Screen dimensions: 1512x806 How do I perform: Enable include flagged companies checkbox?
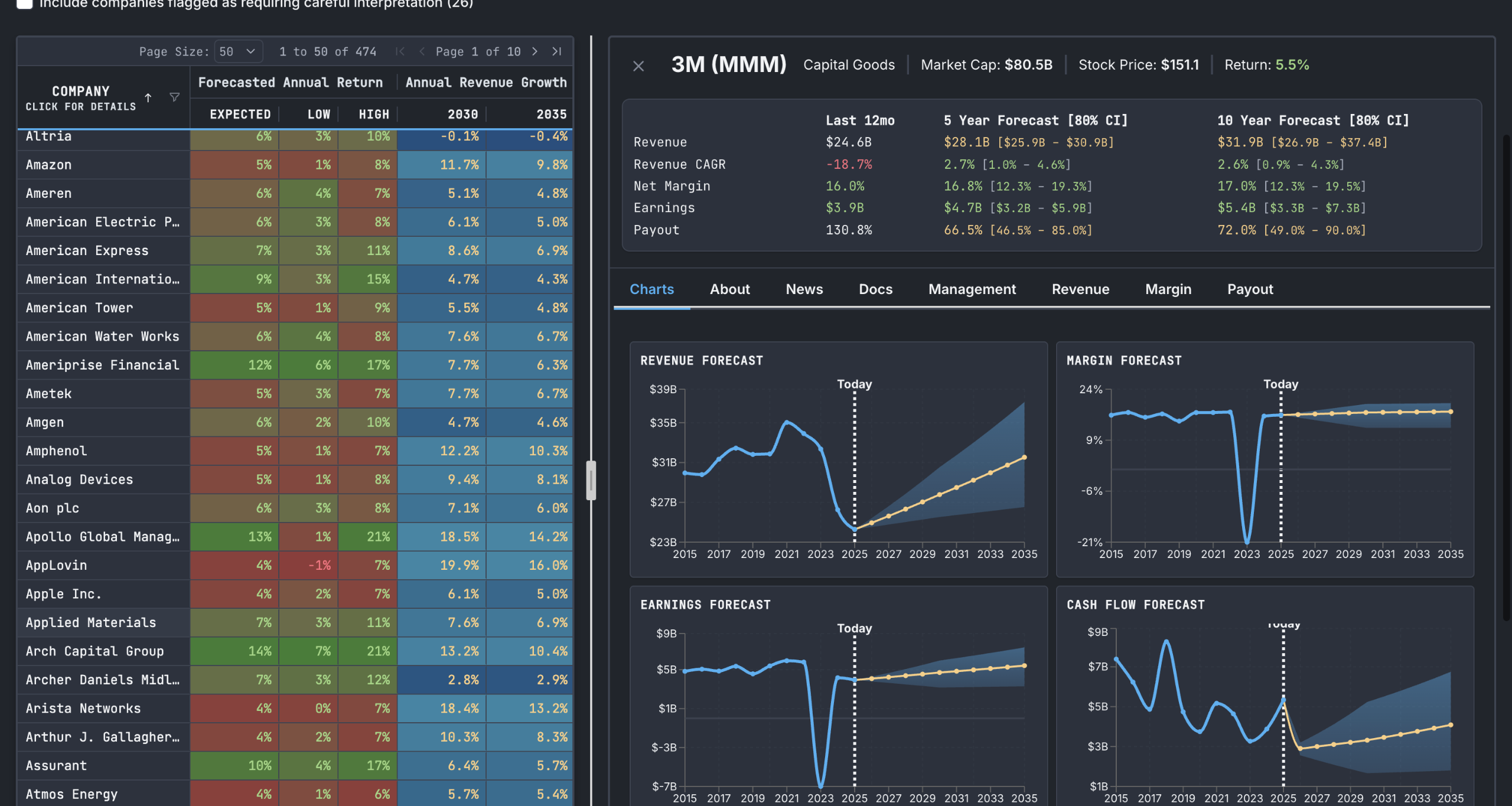tap(24, 4)
